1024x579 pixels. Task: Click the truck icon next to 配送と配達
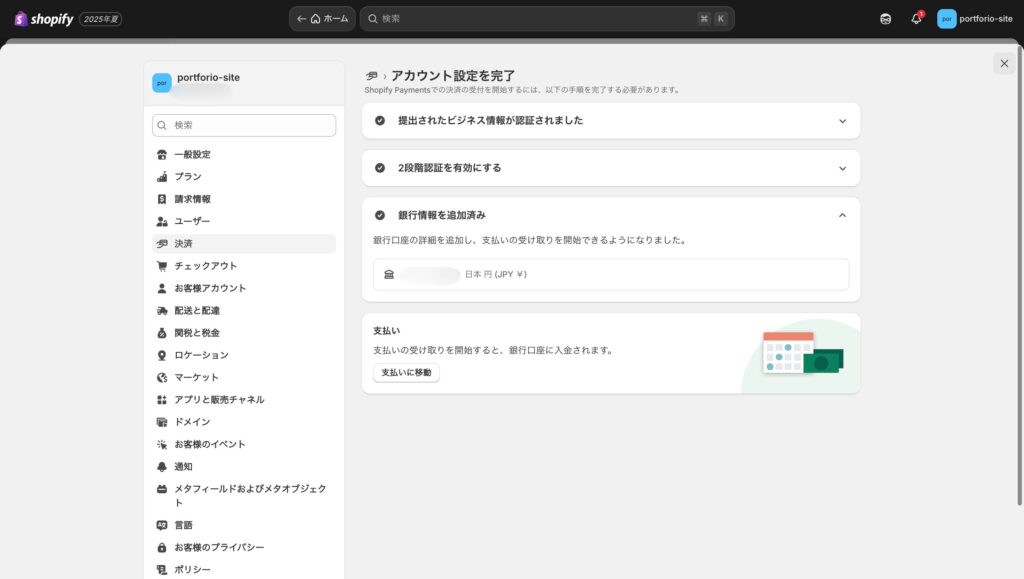click(x=162, y=311)
